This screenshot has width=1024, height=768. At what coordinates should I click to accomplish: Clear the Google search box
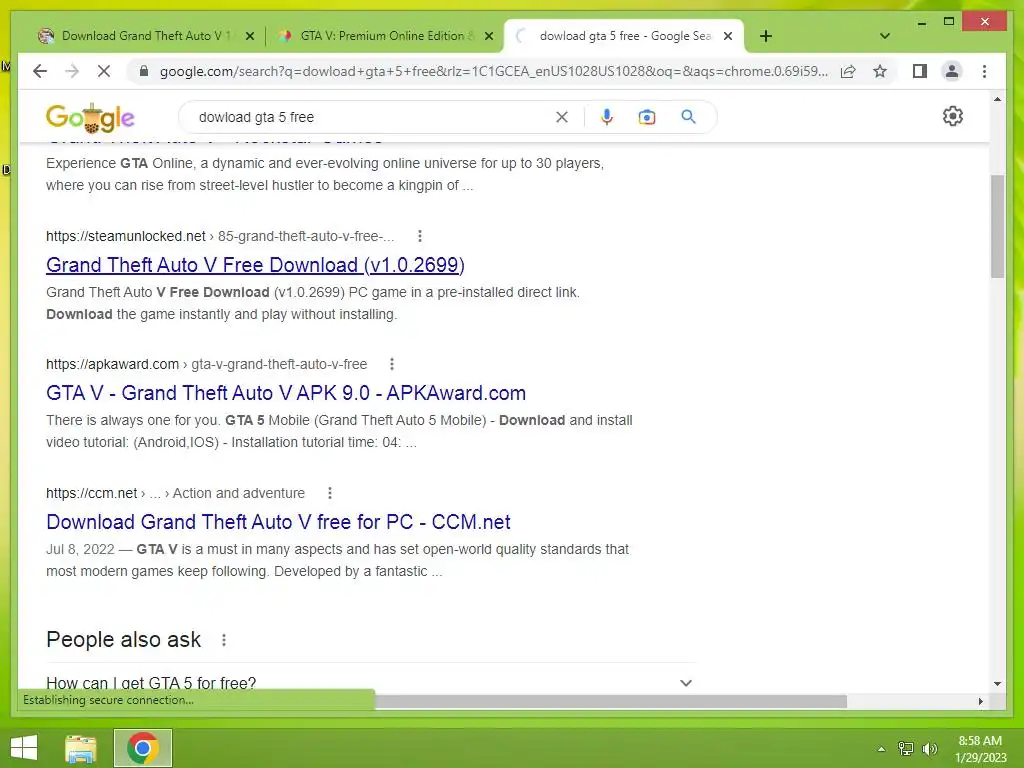point(562,117)
